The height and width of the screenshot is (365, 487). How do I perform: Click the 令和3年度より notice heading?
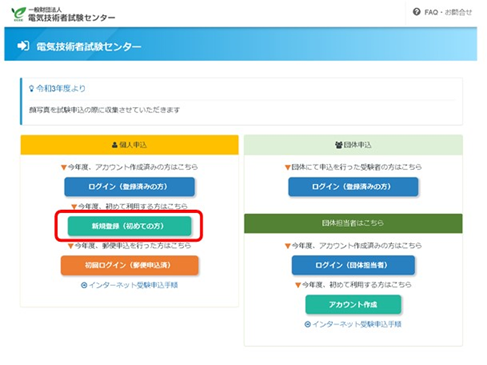[x=61, y=88]
